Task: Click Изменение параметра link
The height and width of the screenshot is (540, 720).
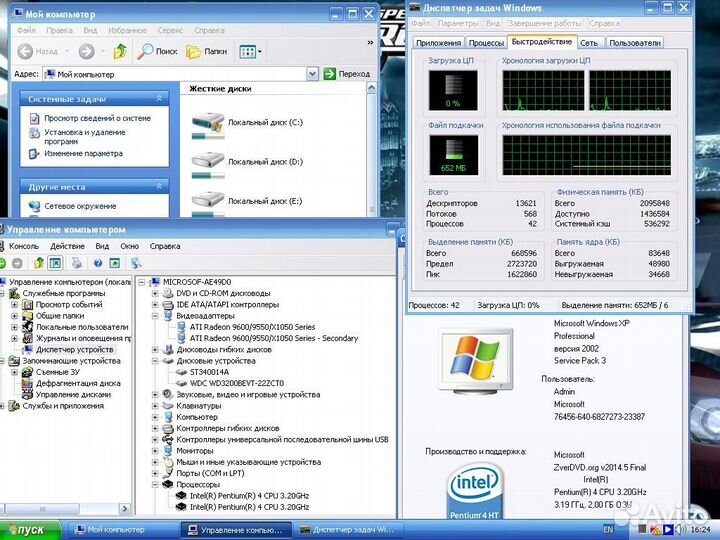Action: 84,153
